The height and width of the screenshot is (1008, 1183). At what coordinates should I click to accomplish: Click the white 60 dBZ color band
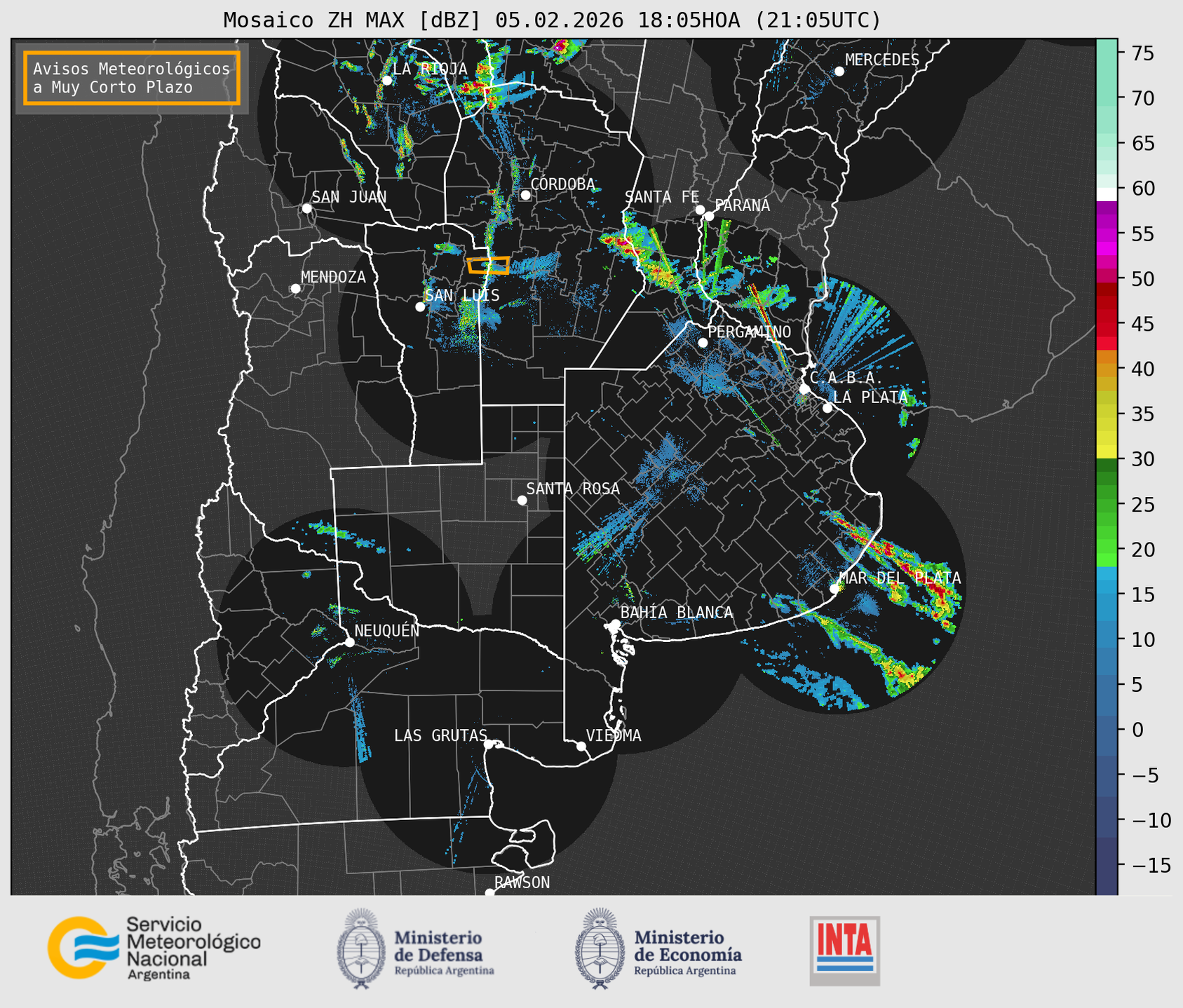[x=1107, y=194]
